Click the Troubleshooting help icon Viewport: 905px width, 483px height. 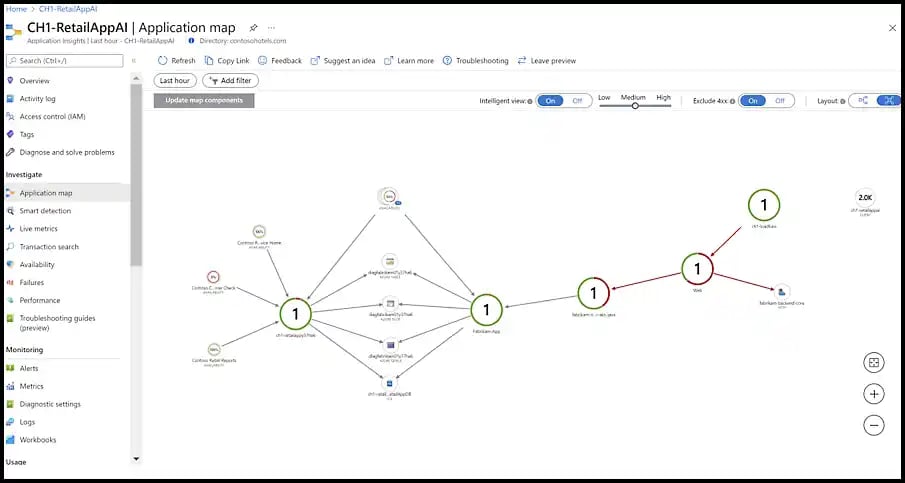click(x=447, y=61)
